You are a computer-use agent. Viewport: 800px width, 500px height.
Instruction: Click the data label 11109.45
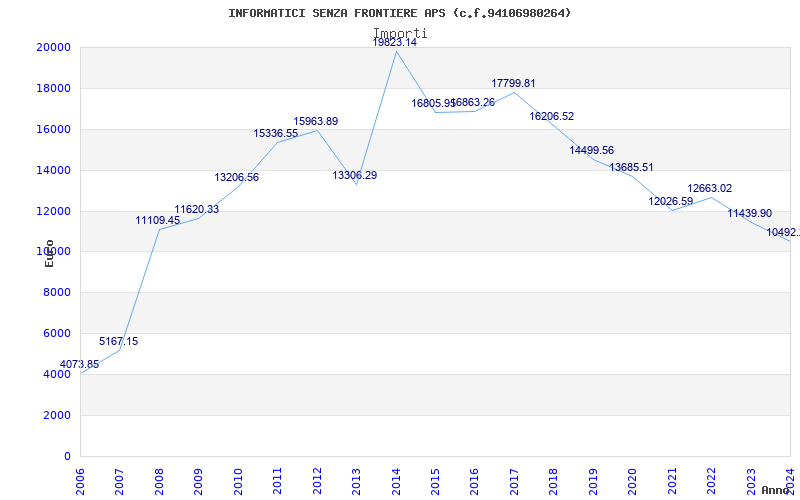point(158,220)
